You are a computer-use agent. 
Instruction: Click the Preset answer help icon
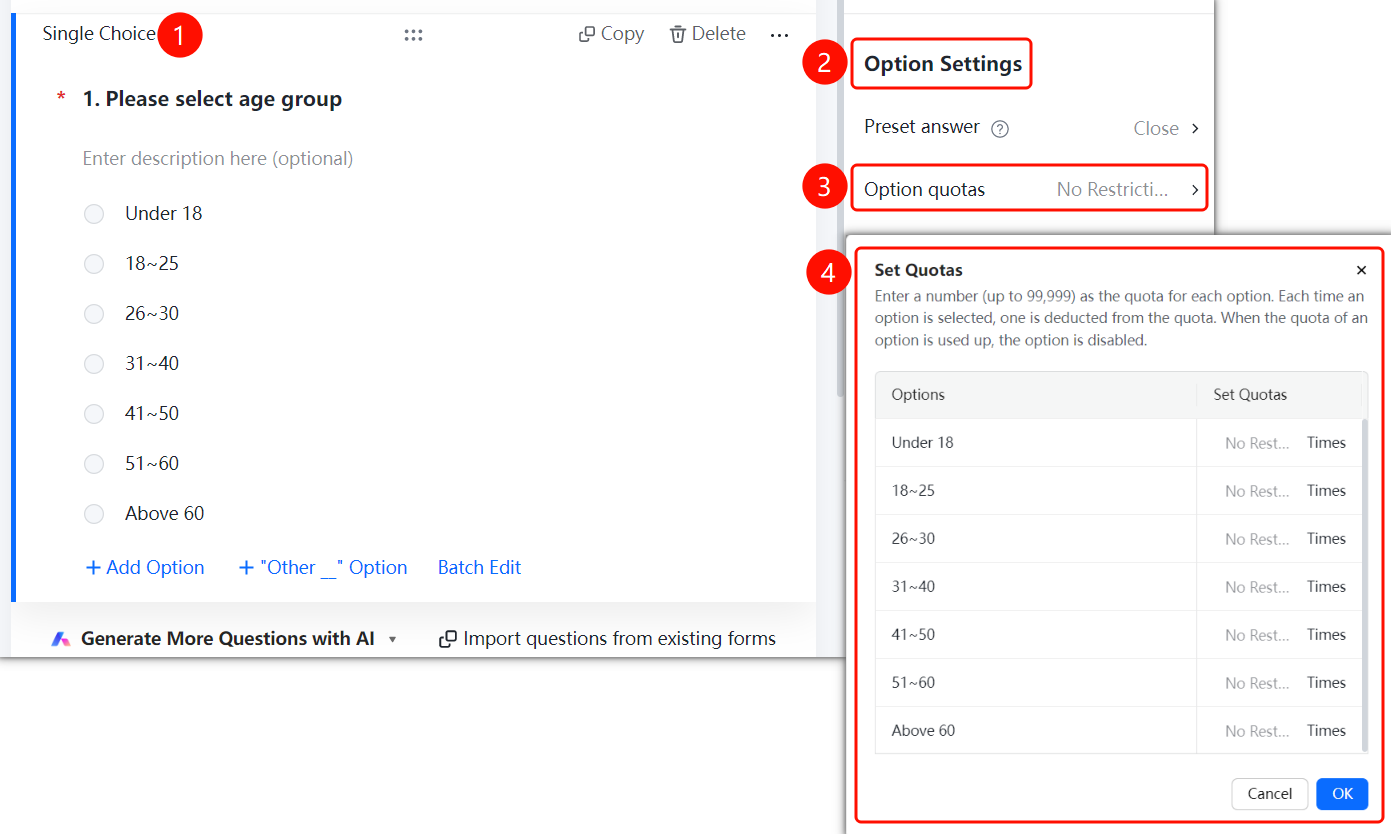pos(999,128)
